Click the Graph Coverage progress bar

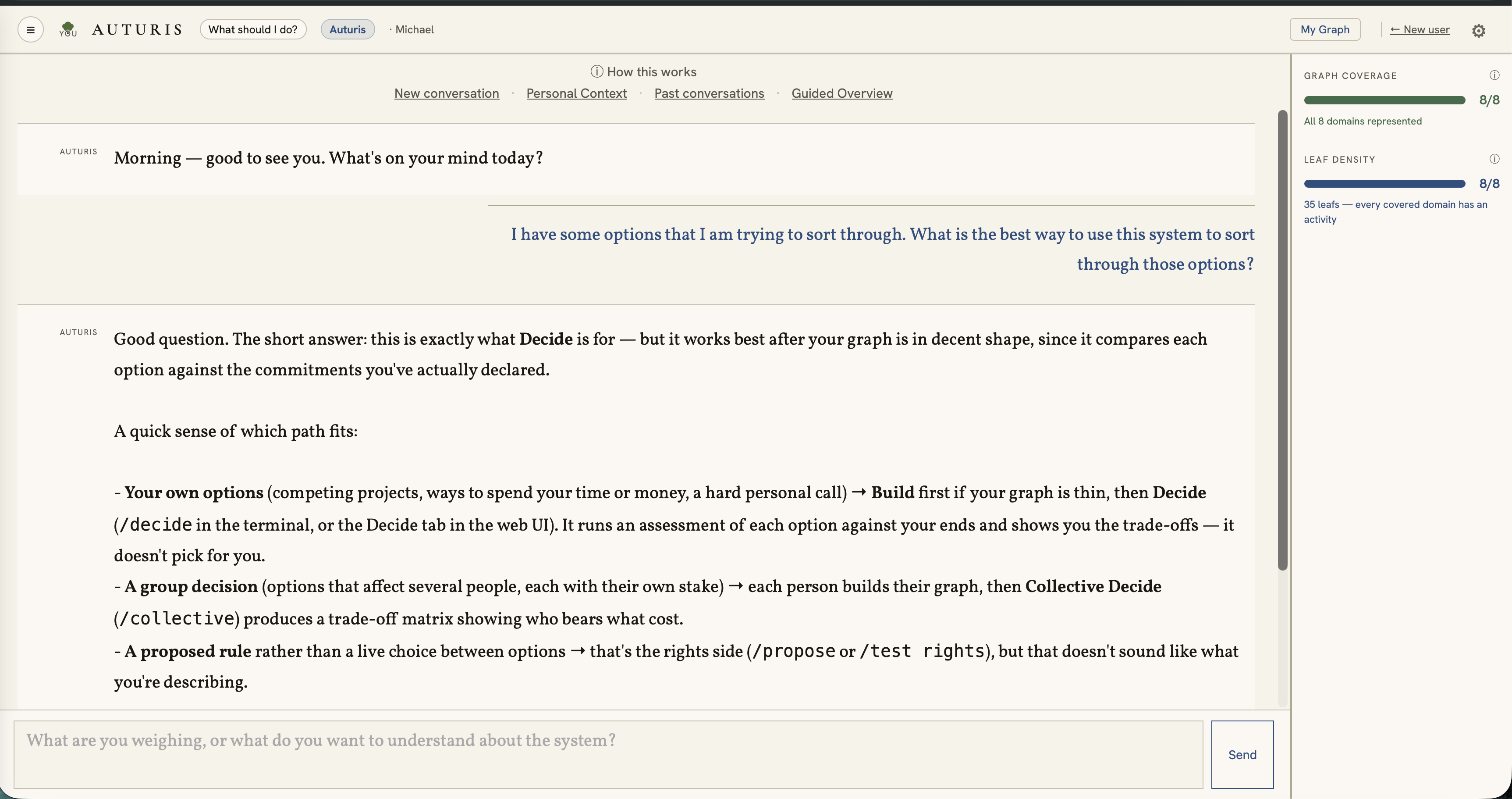[1384, 100]
